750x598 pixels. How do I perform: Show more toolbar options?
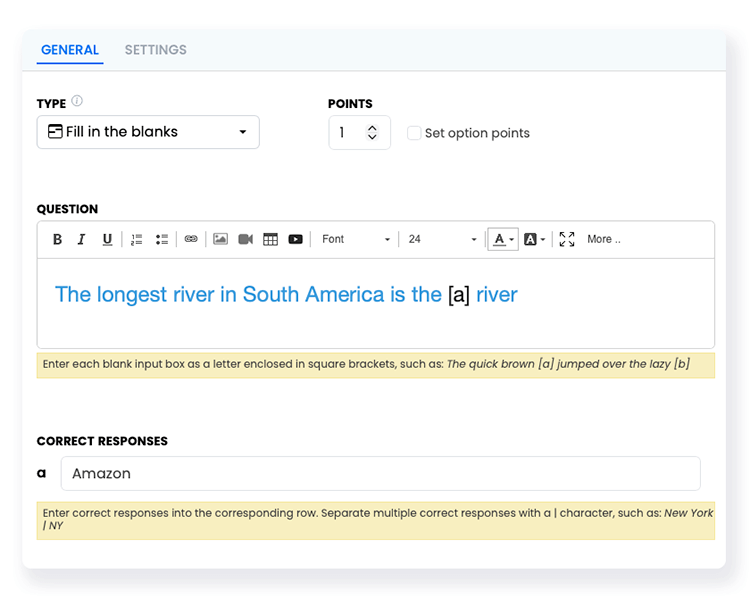pyautogui.click(x=604, y=239)
